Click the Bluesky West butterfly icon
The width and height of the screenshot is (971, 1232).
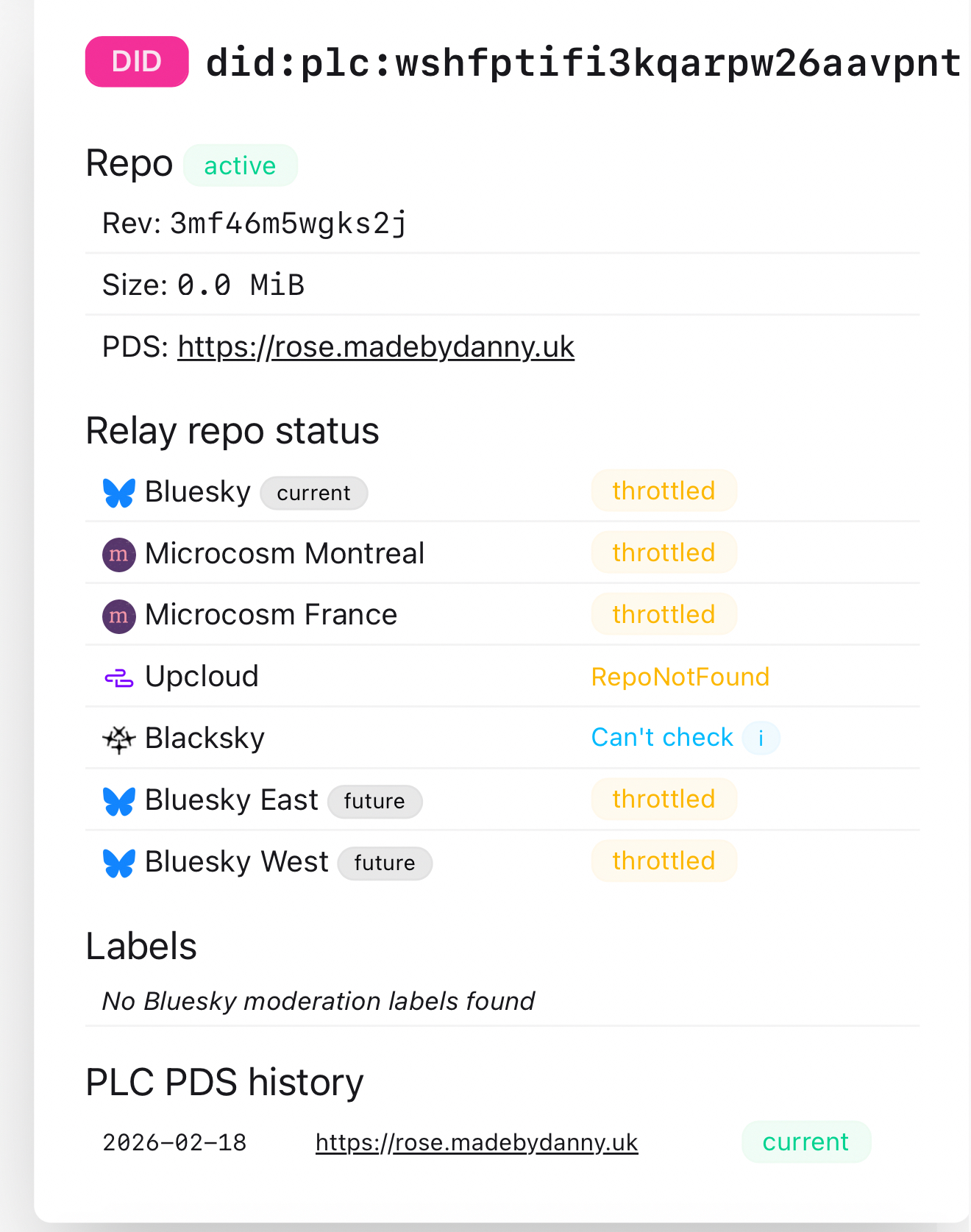tap(118, 863)
